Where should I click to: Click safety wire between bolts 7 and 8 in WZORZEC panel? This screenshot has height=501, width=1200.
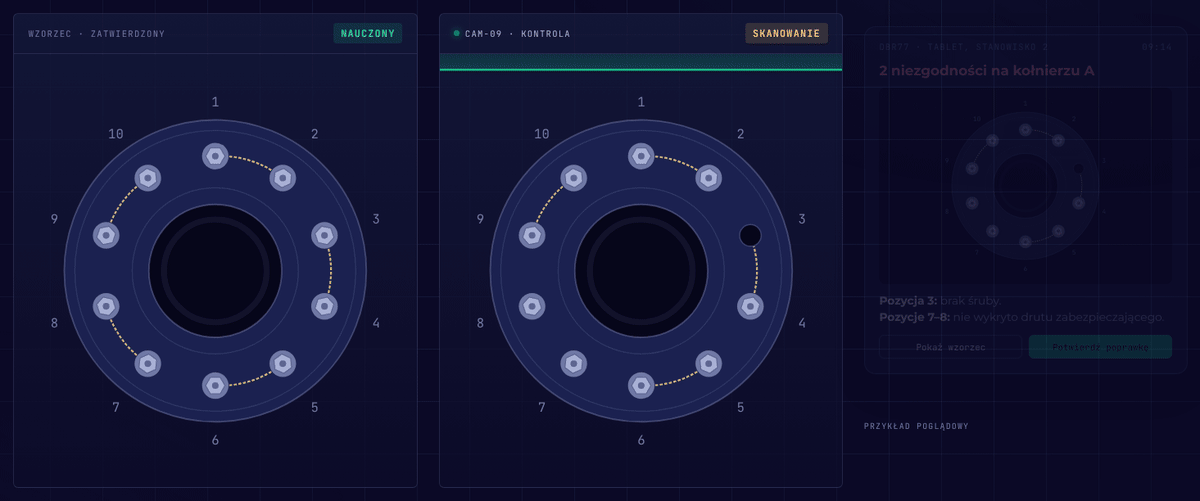coord(121,338)
